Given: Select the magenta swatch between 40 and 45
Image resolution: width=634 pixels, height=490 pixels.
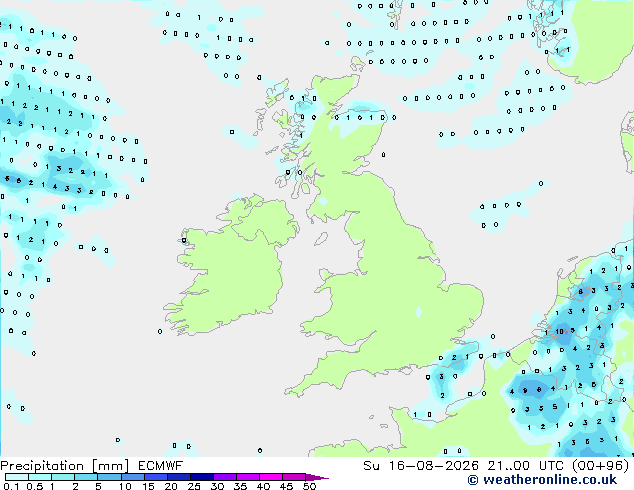Looking at the screenshot, I should pos(271,477).
